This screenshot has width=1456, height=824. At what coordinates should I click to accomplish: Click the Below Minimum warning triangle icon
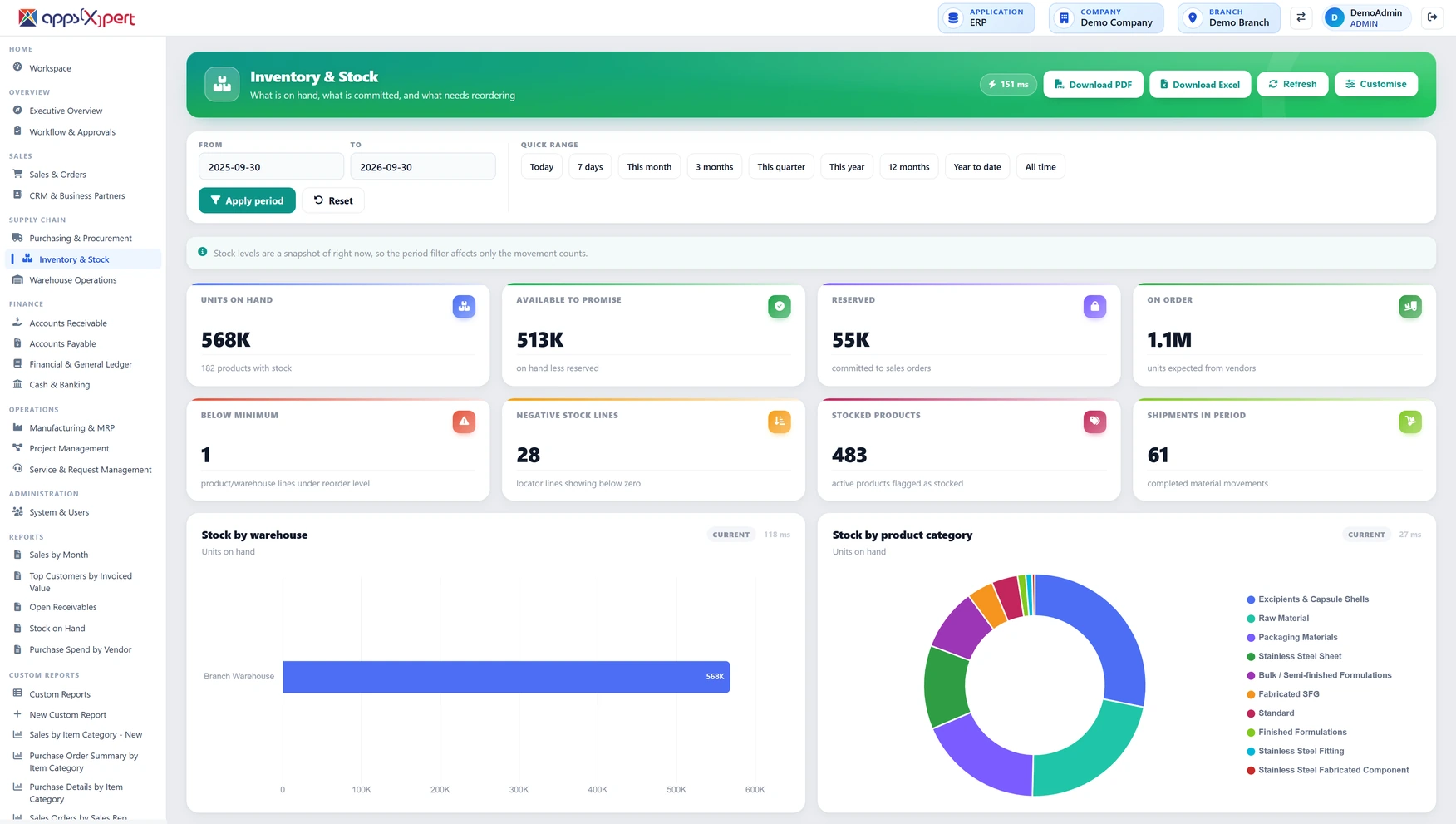(x=464, y=422)
